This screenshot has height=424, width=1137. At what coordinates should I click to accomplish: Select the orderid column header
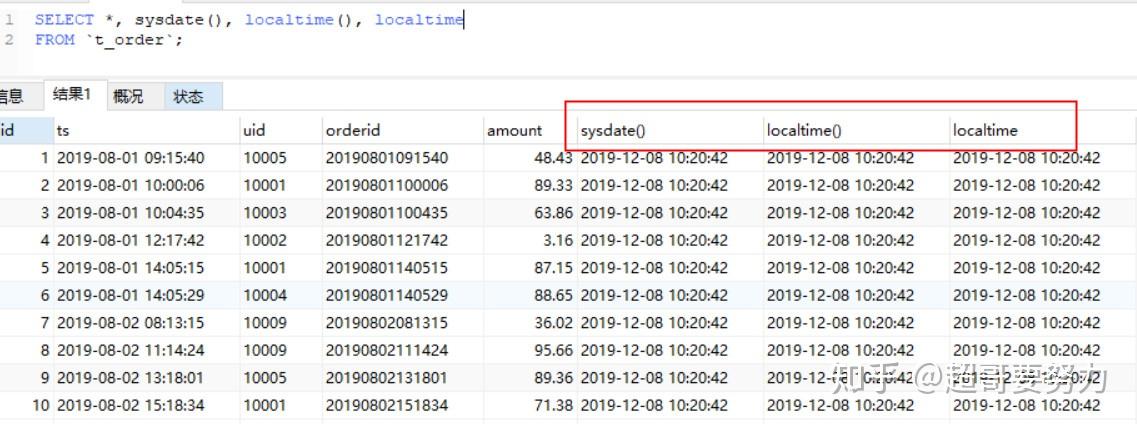pyautogui.click(x=352, y=130)
